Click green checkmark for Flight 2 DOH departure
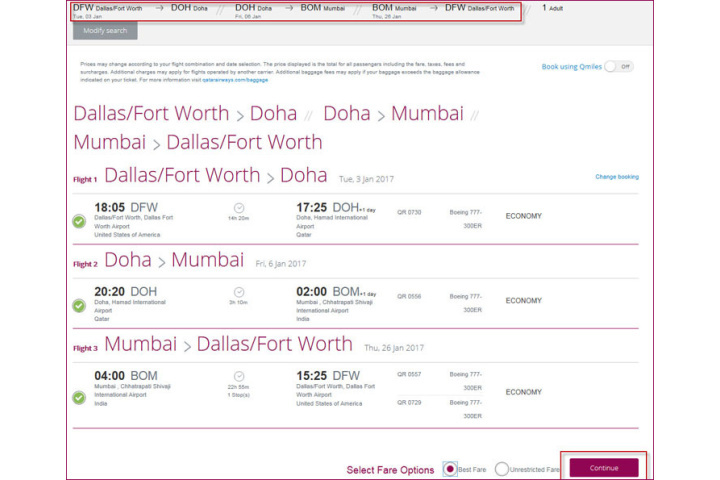Viewport: 720px width, 480px height. (79, 305)
